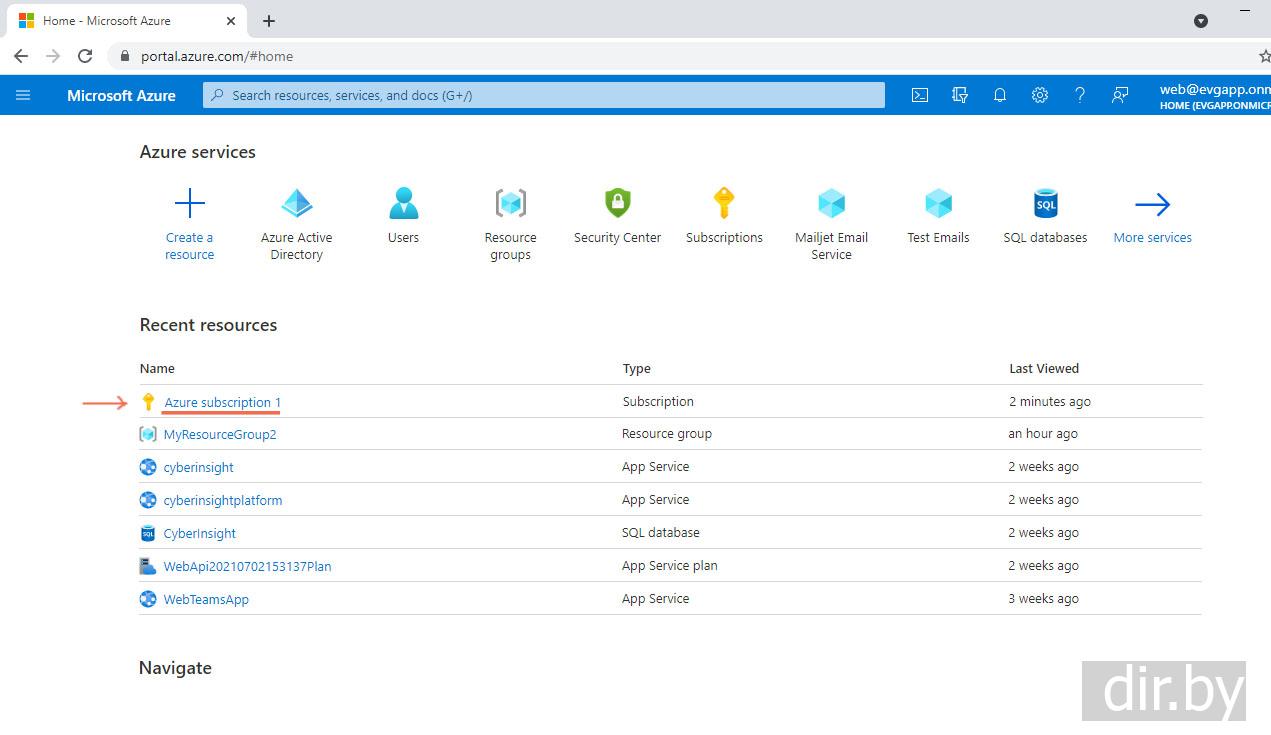The width and height of the screenshot is (1271, 735).
Task: Open the feedback icon in header
Action: point(1120,95)
